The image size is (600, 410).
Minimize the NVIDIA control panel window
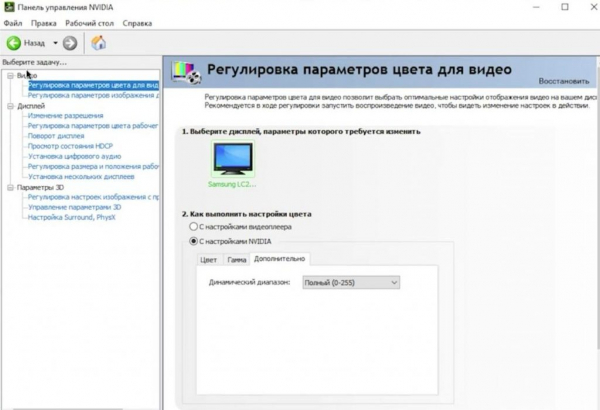(536, 7)
